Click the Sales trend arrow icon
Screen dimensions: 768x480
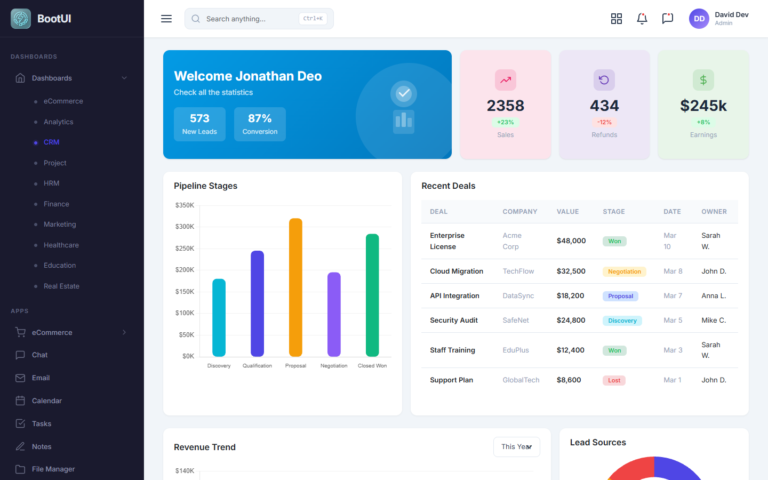(x=505, y=80)
